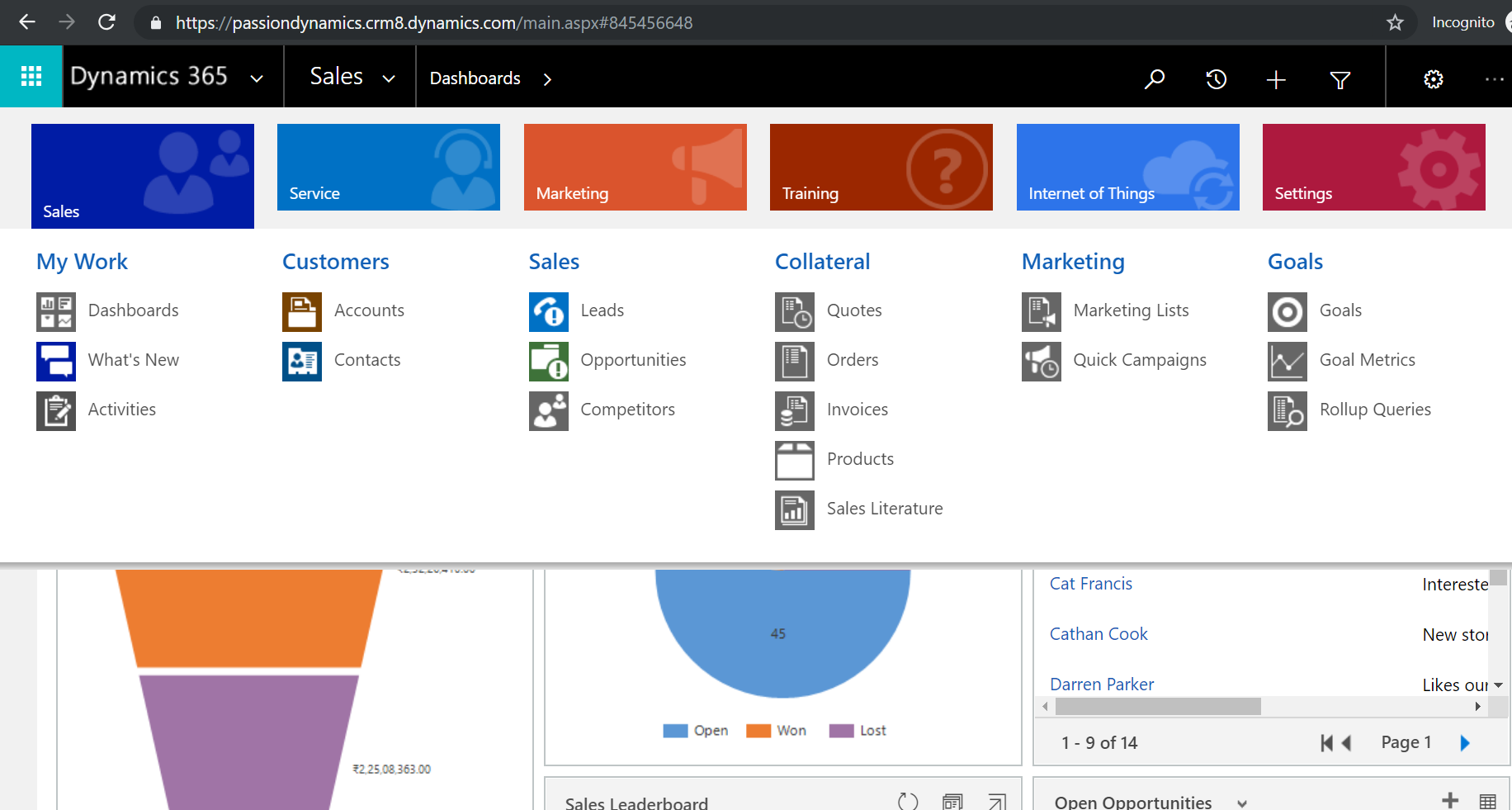
Task: Open advanced find funnel icon
Action: click(1340, 79)
